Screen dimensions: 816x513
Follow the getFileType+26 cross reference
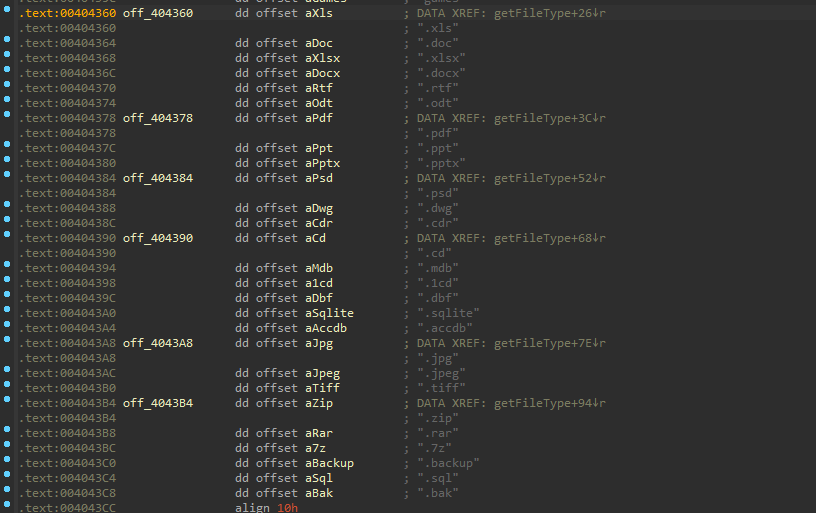550,13
